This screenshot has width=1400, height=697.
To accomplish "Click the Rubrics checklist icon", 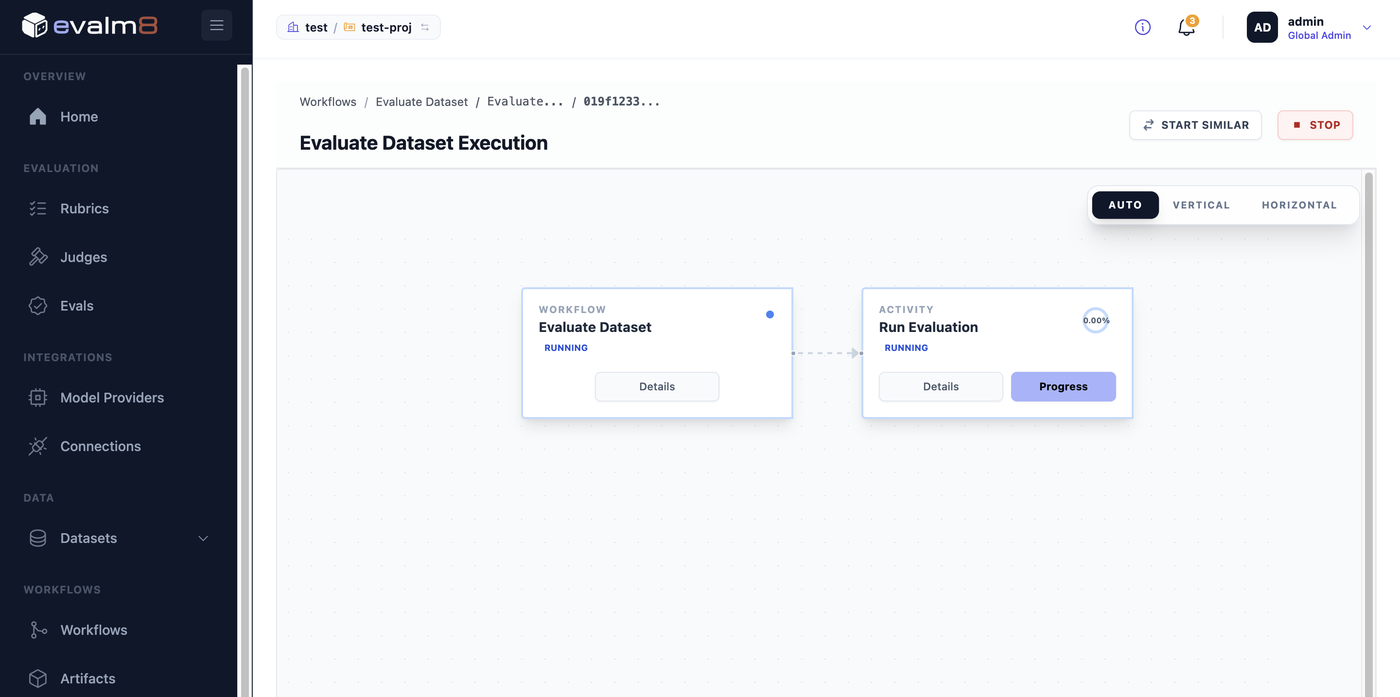I will (x=38, y=209).
